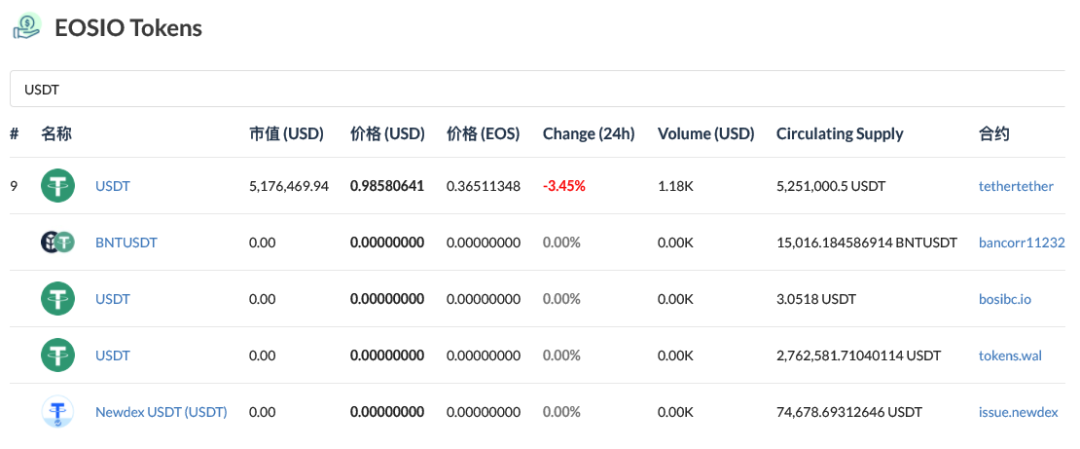Click the 0.00000000 EOS price in the bosibc.io row
The height and width of the screenshot is (449, 1080).
[483, 299]
